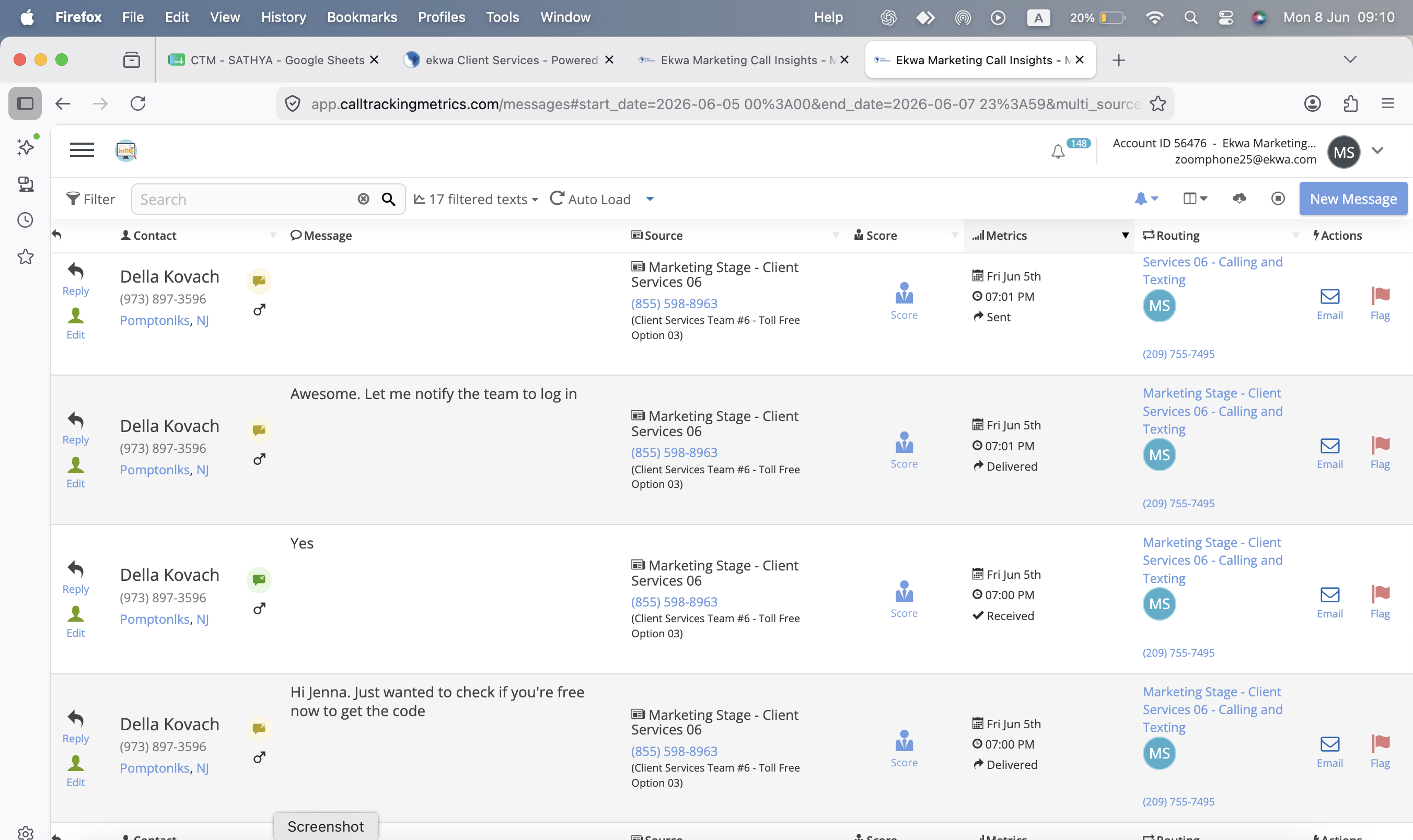The image size is (1413, 840).
Task: Open the Routing column dropdown arrow
Action: tap(1295, 236)
